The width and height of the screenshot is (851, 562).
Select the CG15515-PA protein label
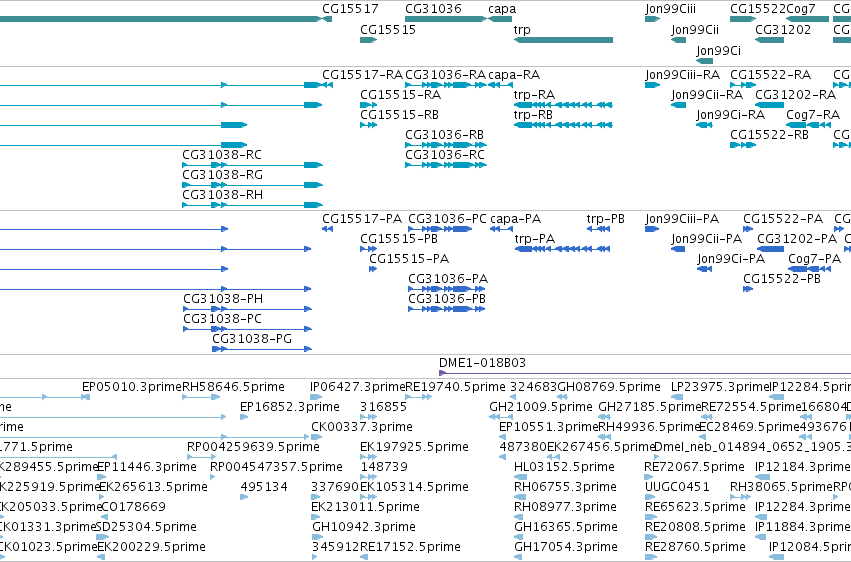point(409,259)
